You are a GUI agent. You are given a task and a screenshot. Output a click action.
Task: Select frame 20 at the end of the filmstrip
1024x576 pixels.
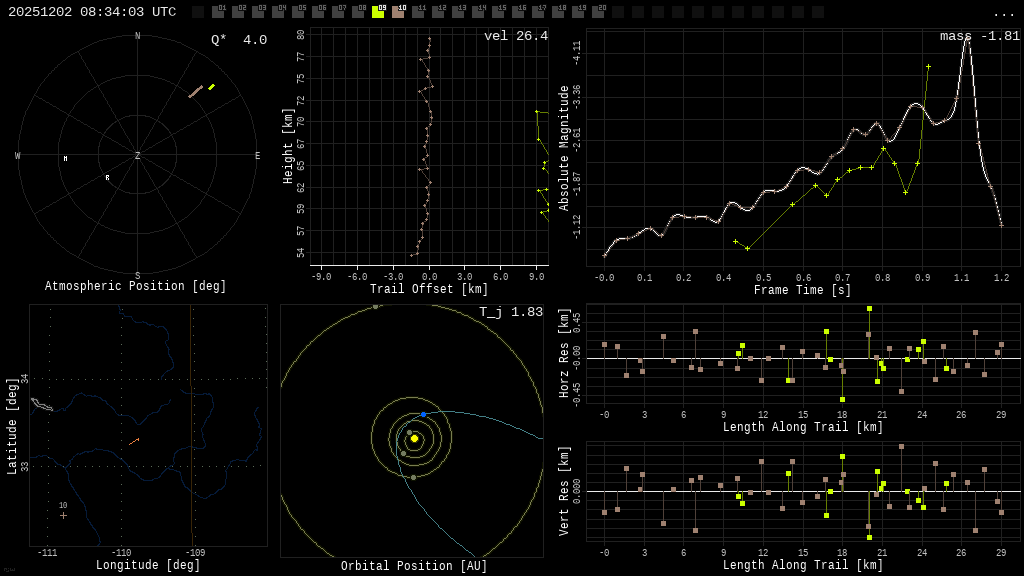coord(598,13)
